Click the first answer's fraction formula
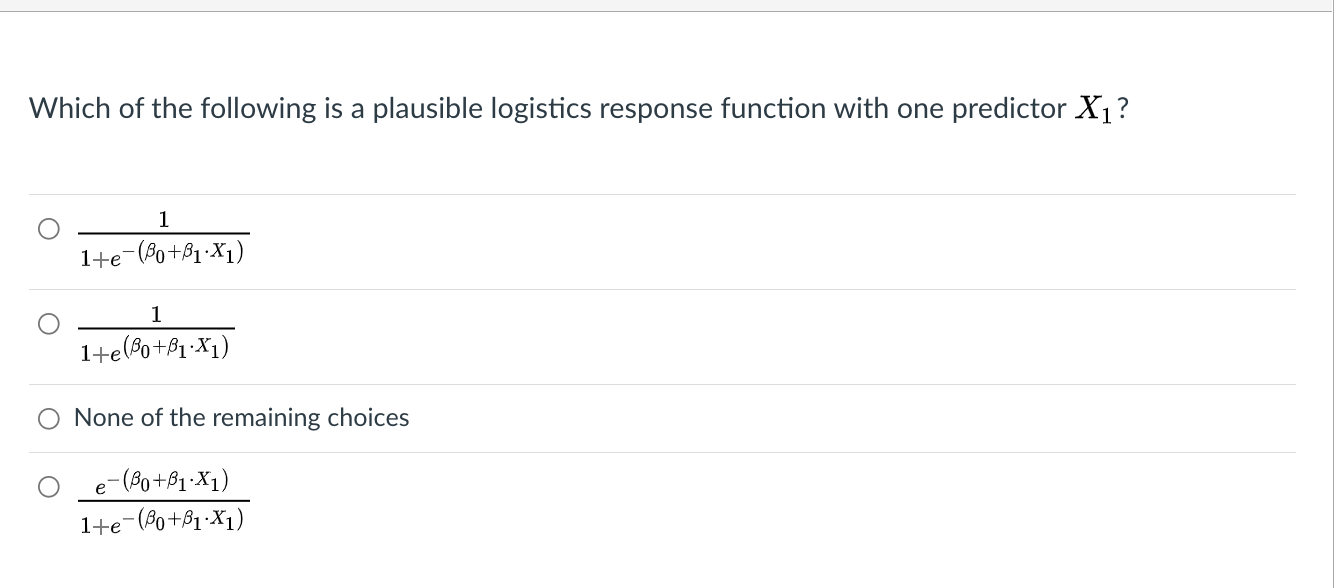Screen dimensions: 1338x588 [162, 237]
